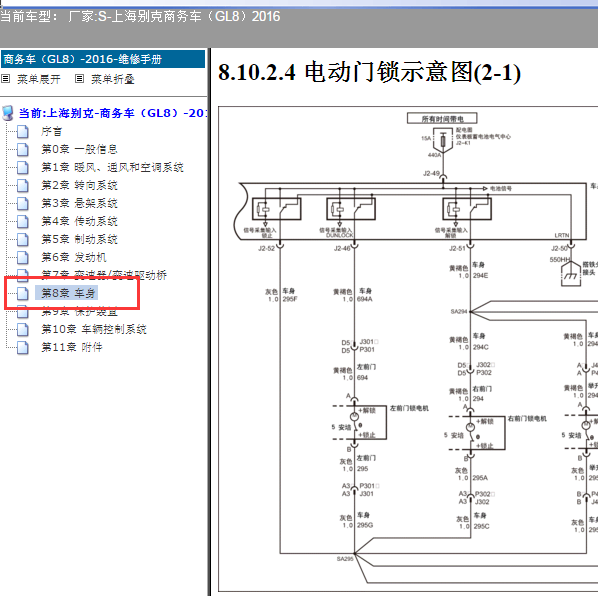Click the page icon next to 第11章 附件
This screenshot has width=598, height=596.
(23, 347)
